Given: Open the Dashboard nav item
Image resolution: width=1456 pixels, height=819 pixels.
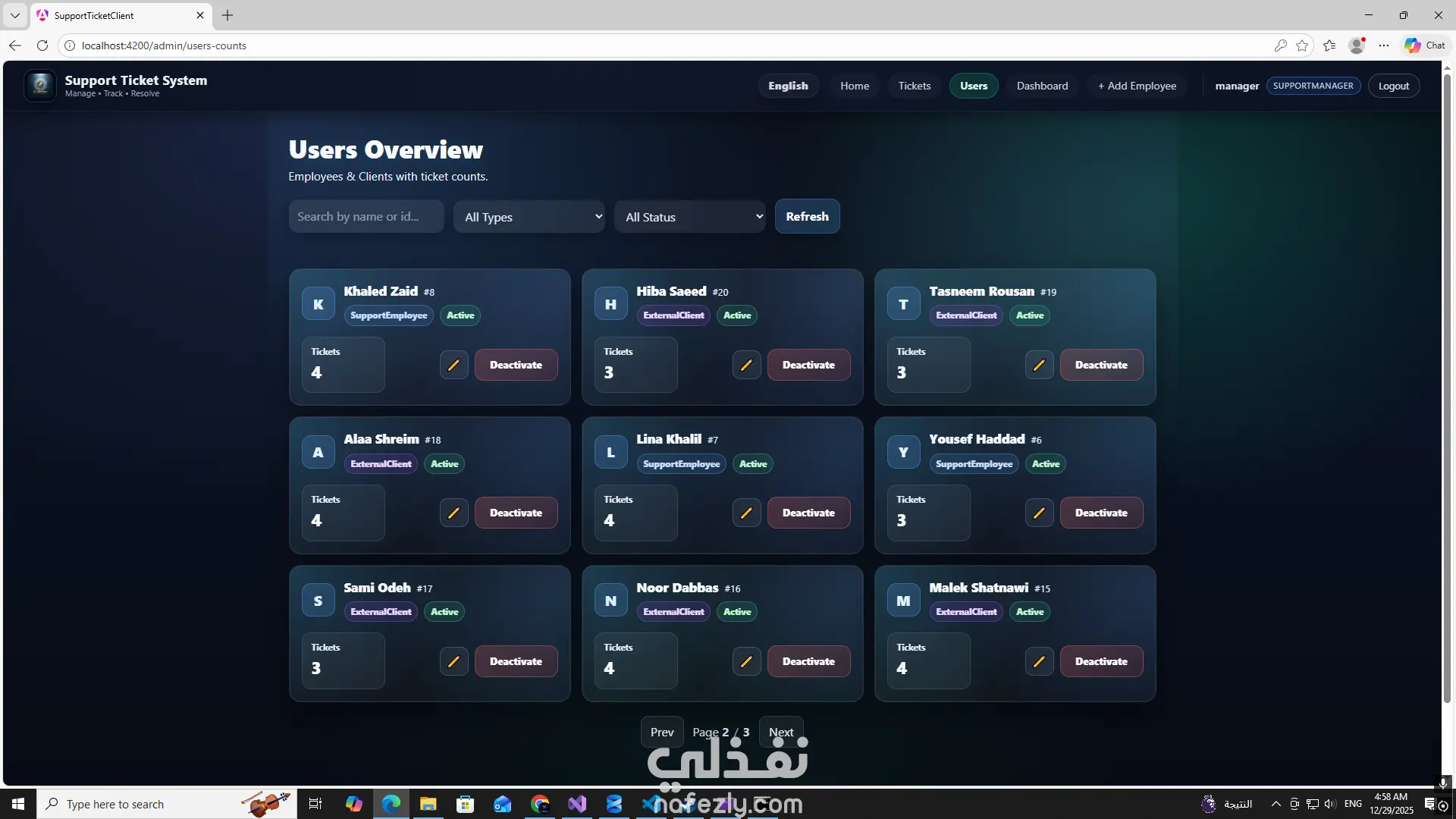Looking at the screenshot, I should pos(1042,86).
